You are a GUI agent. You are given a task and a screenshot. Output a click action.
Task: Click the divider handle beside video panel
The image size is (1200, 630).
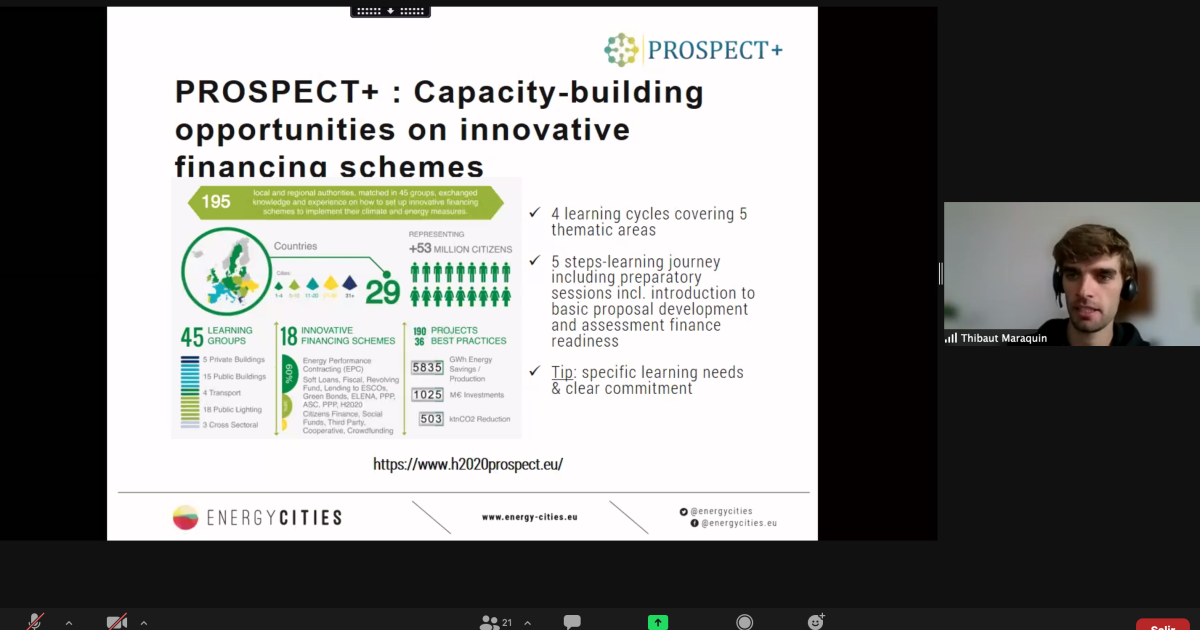940,273
